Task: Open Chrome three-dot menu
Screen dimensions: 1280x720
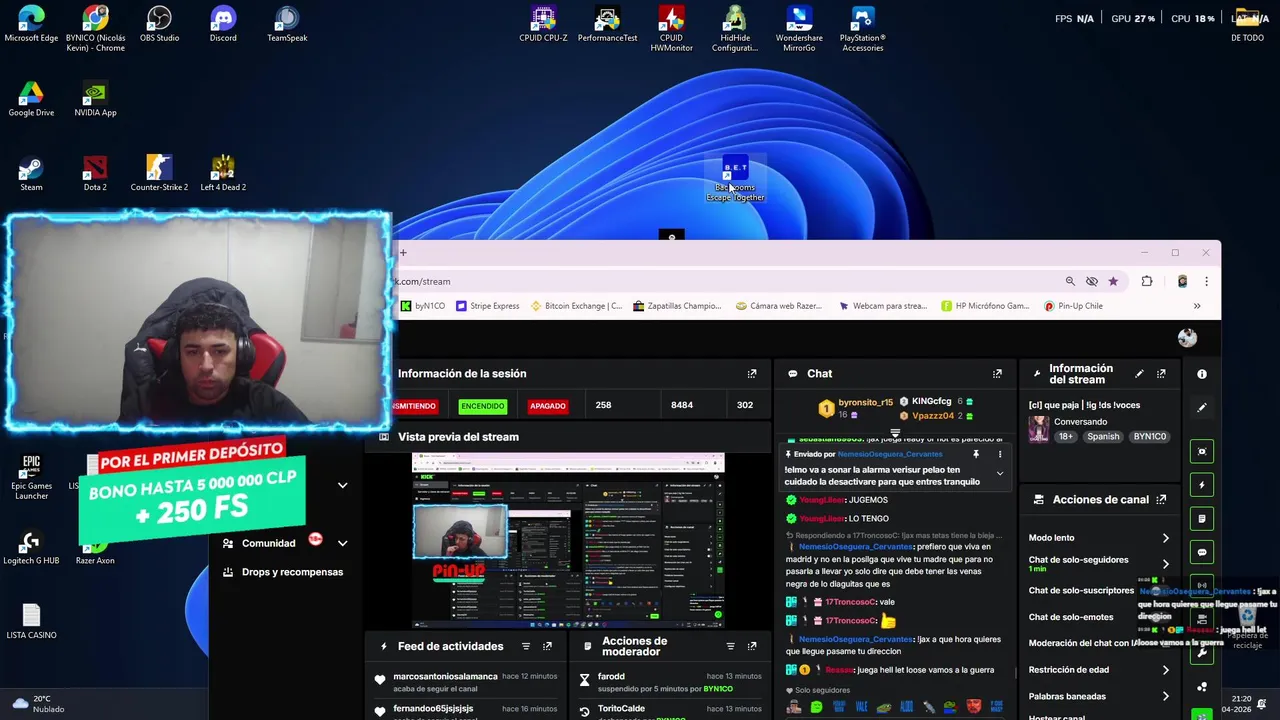Action: pos(1206,282)
